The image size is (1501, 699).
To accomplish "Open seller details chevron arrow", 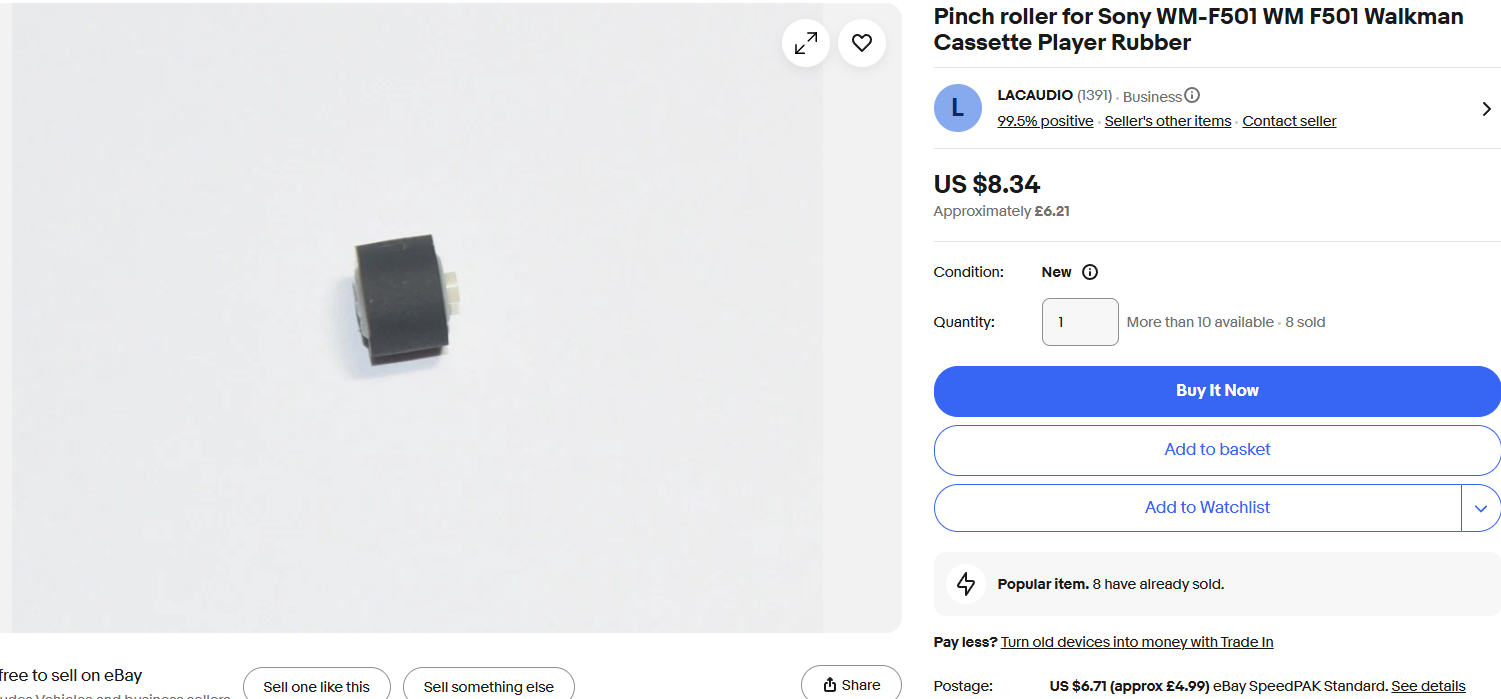I will coord(1486,109).
